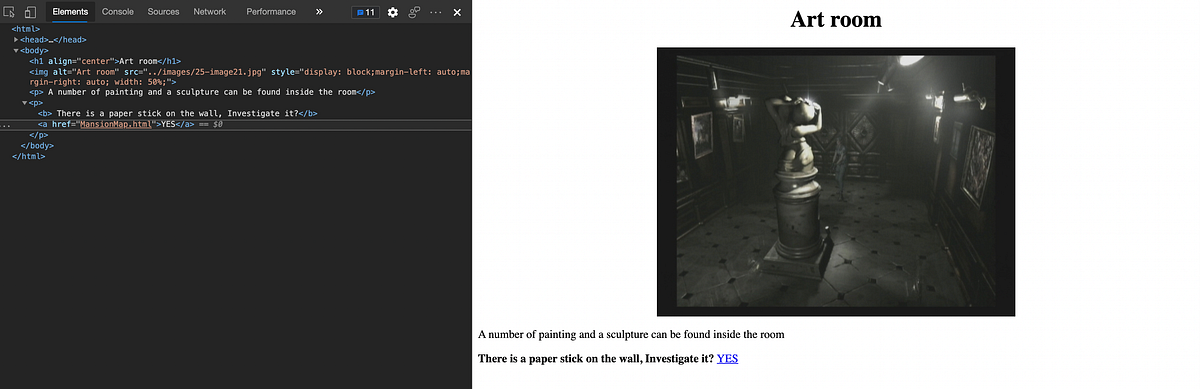The width and height of the screenshot is (1200, 389).
Task: Click the 'Art room' page heading
Action: (x=836, y=19)
